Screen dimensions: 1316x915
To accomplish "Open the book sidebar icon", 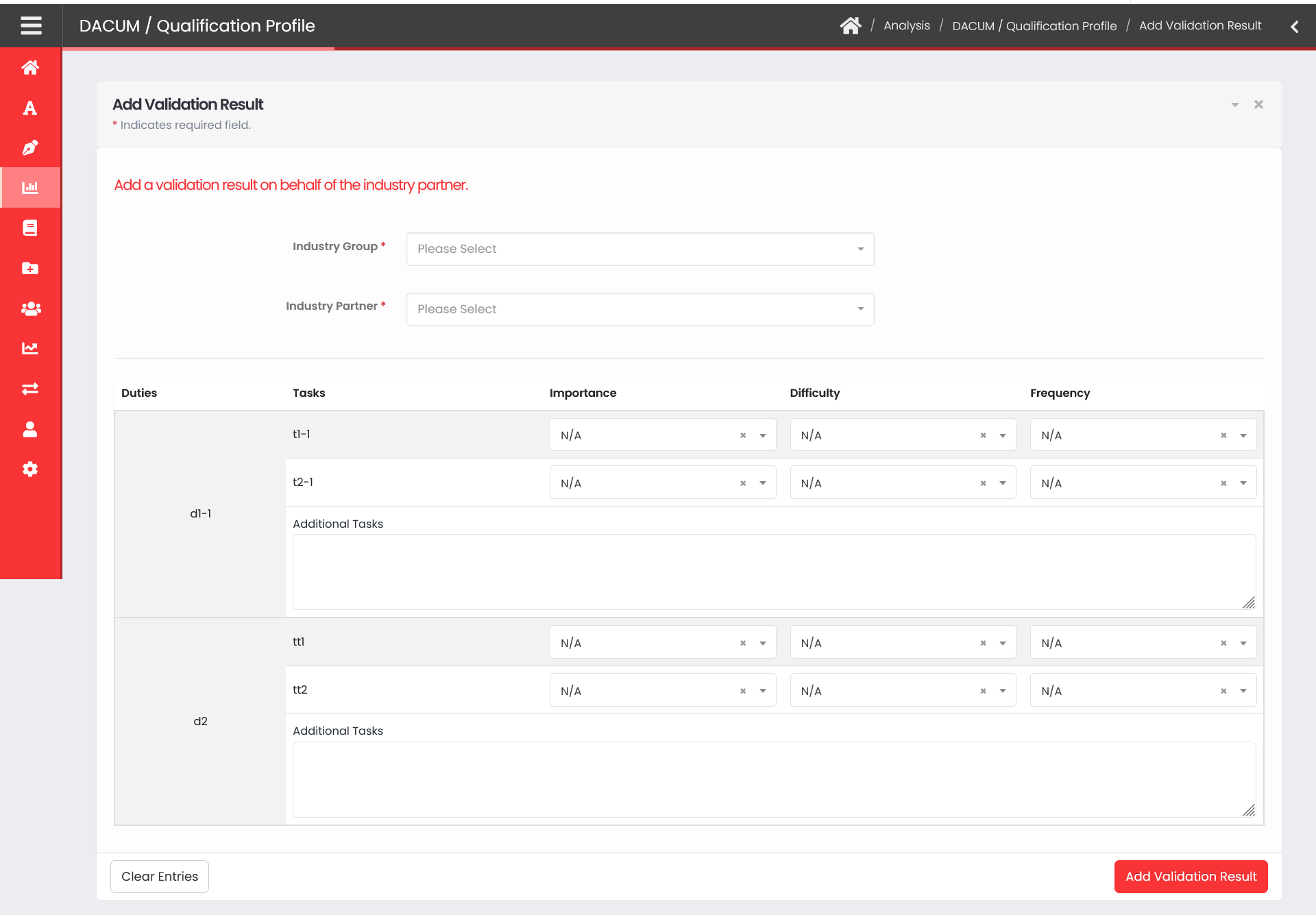I will tap(30, 228).
